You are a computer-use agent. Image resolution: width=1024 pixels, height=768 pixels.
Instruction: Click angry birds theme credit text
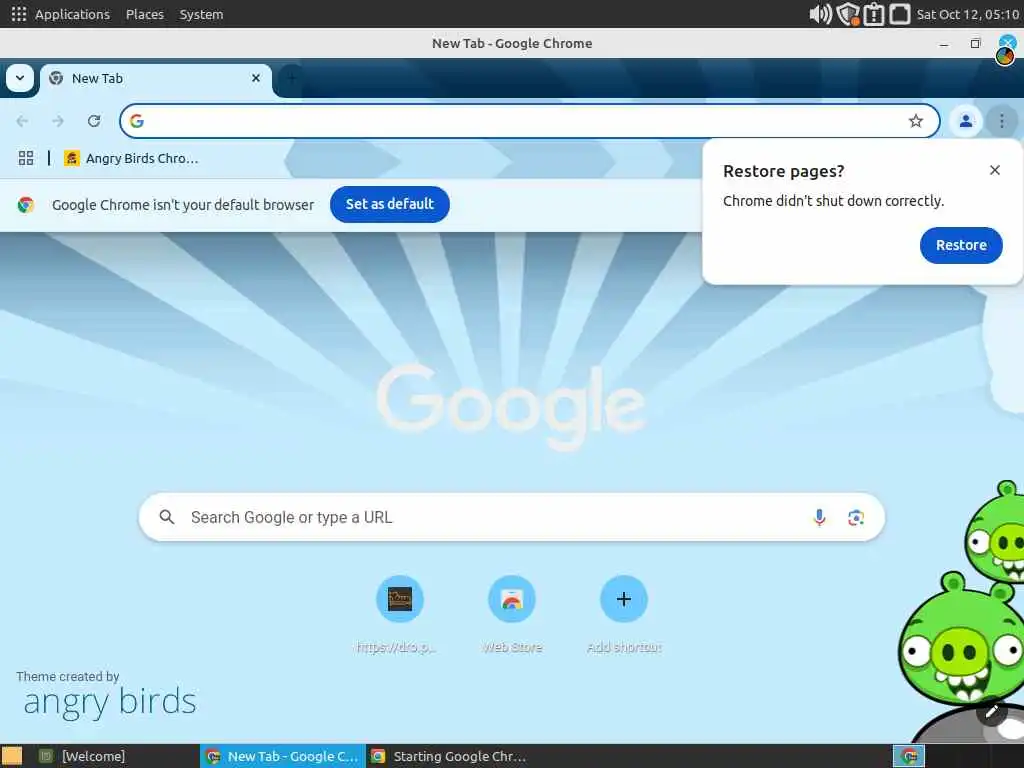click(109, 702)
